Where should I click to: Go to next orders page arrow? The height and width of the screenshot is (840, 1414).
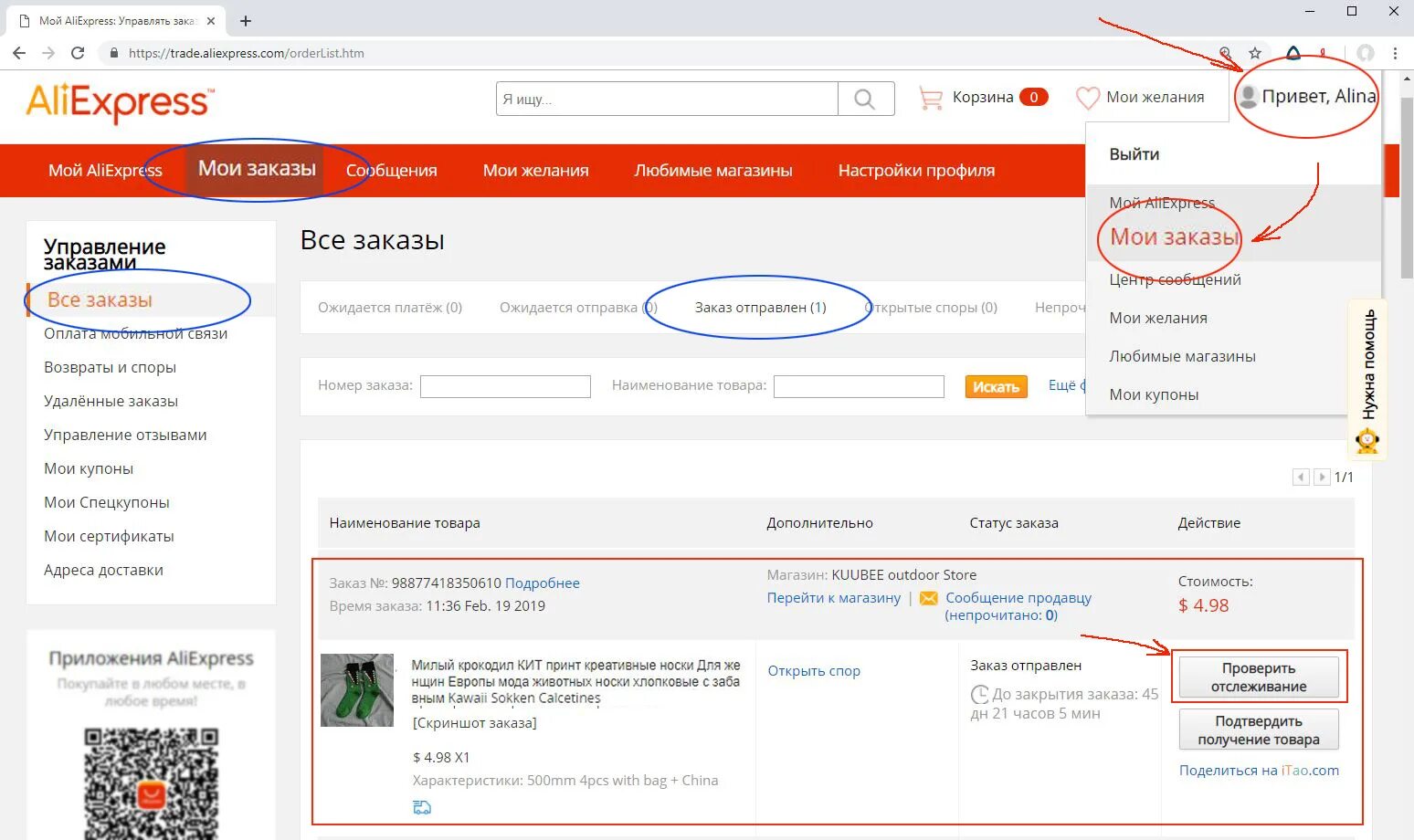(1322, 477)
